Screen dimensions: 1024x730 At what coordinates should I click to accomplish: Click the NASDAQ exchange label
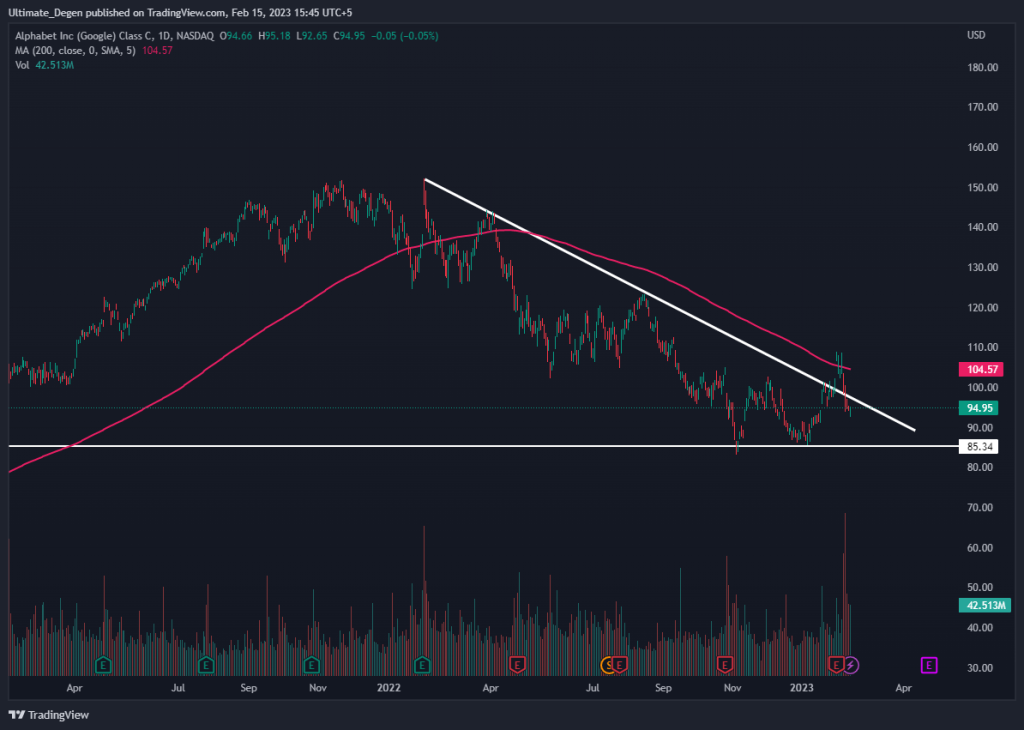(x=195, y=36)
